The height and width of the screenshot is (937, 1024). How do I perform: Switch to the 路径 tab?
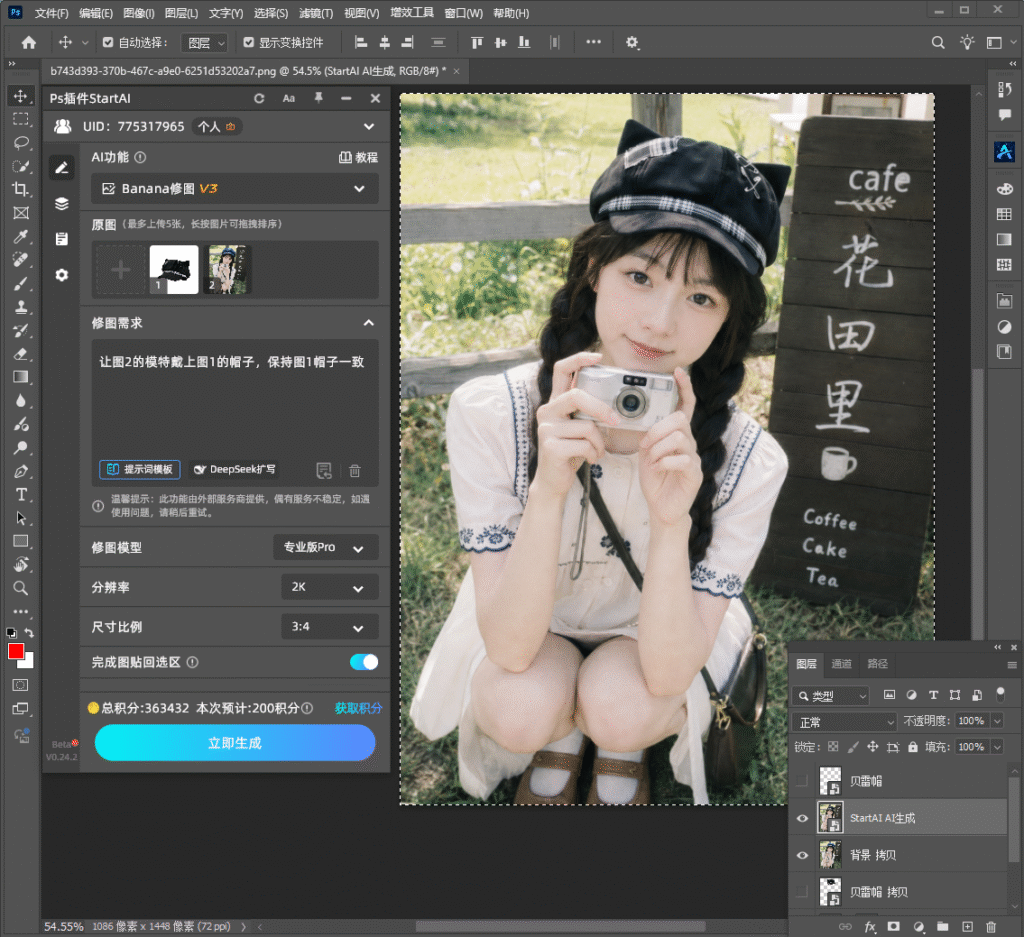click(x=877, y=664)
